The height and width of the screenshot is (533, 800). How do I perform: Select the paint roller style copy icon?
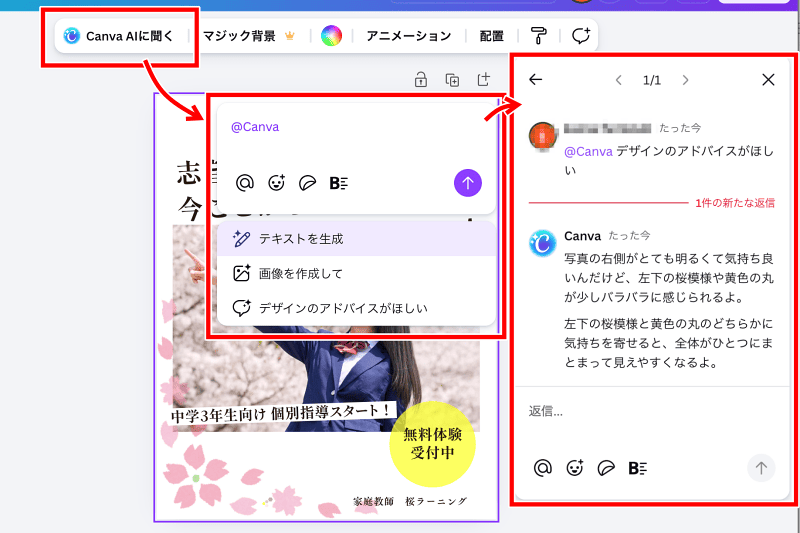pyautogui.click(x=539, y=37)
